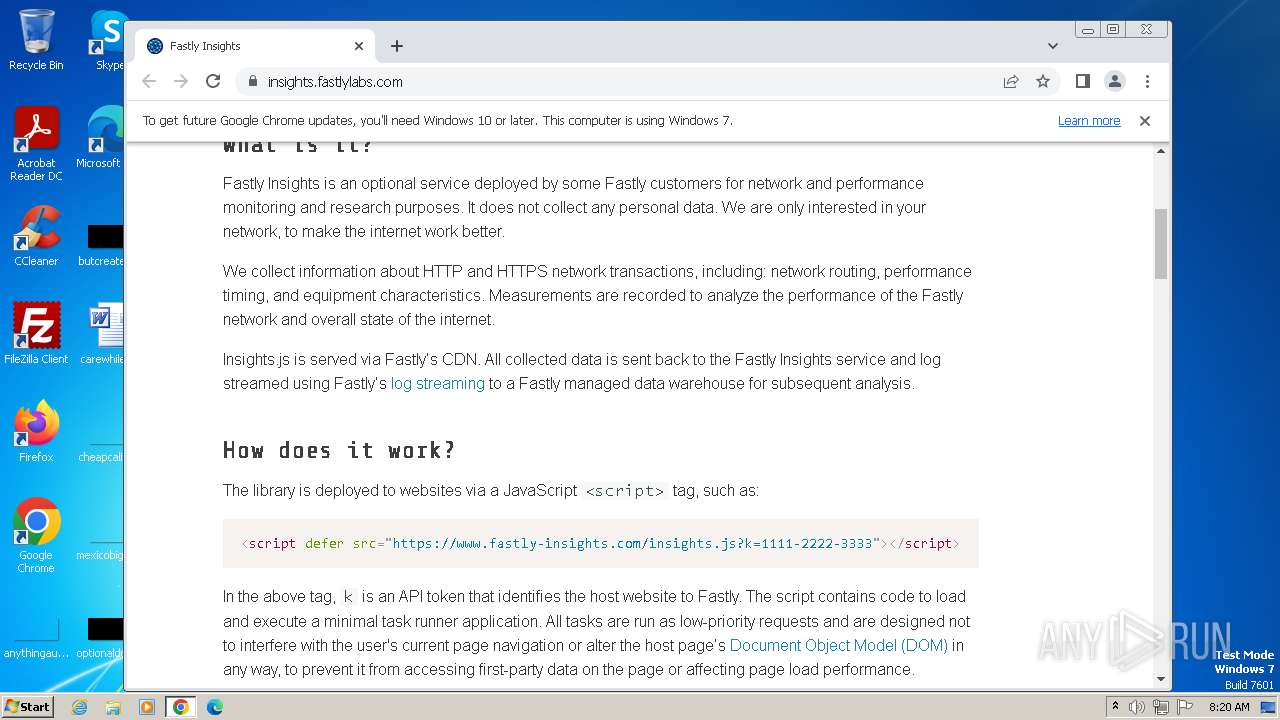Click the volume speaker tray icon
The image size is (1280, 720).
pyautogui.click(x=1137, y=707)
